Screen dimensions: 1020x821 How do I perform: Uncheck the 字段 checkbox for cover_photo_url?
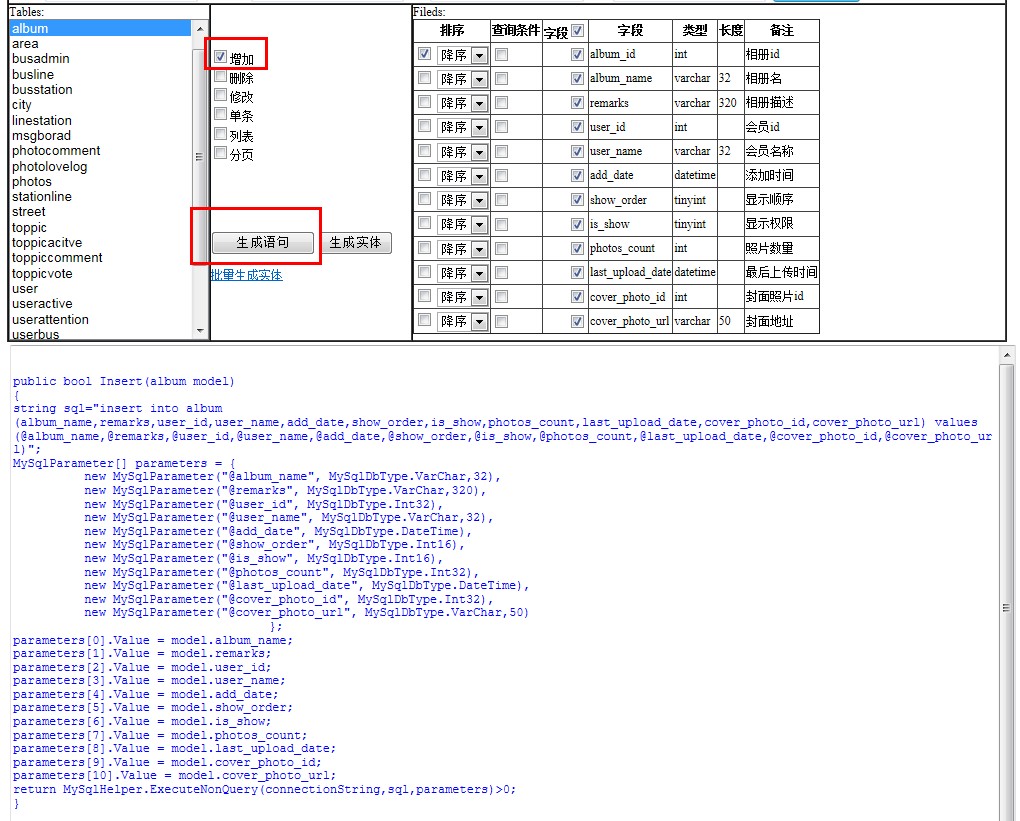coord(577,321)
